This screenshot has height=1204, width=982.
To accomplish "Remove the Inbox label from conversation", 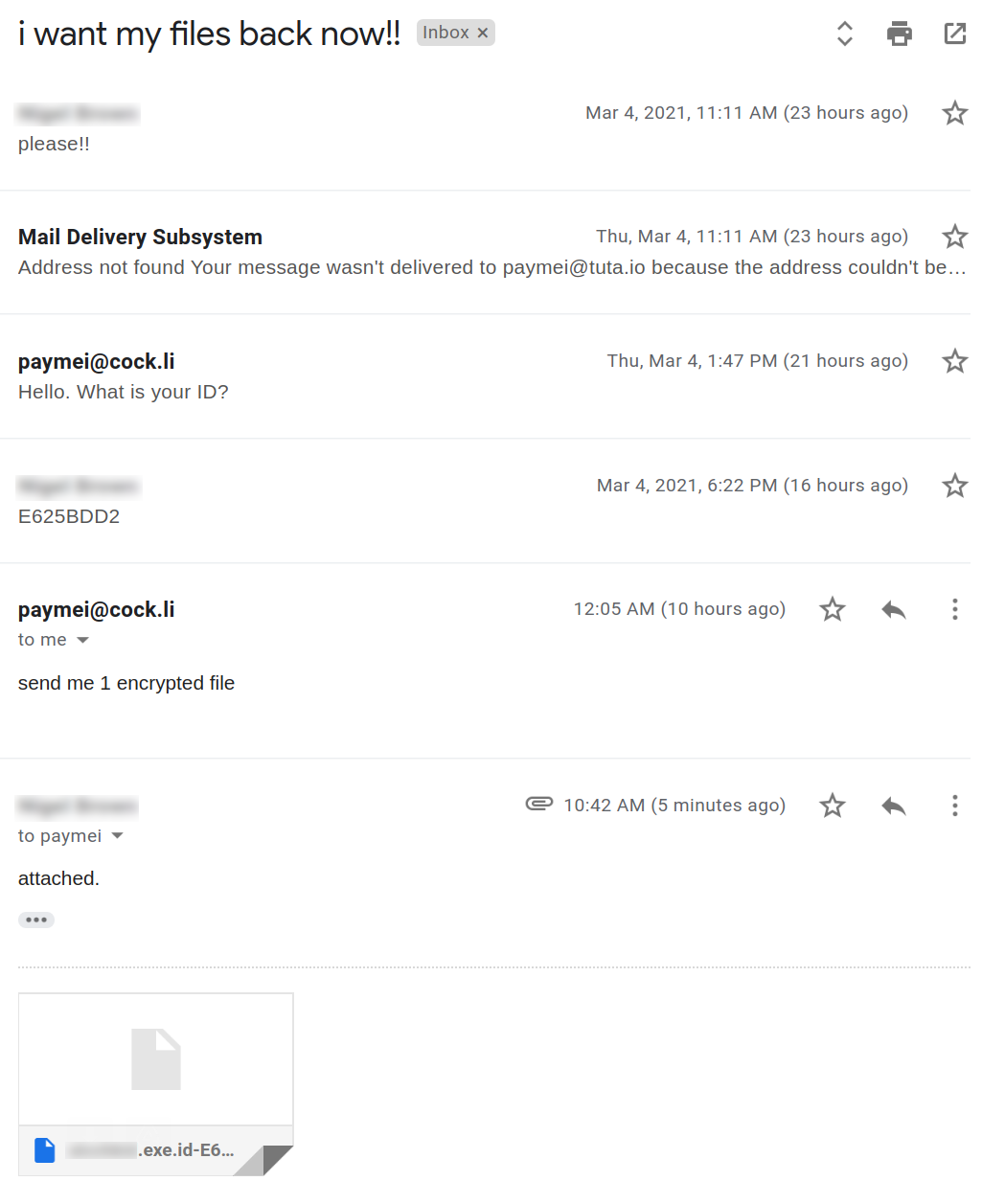I will click(x=483, y=33).
